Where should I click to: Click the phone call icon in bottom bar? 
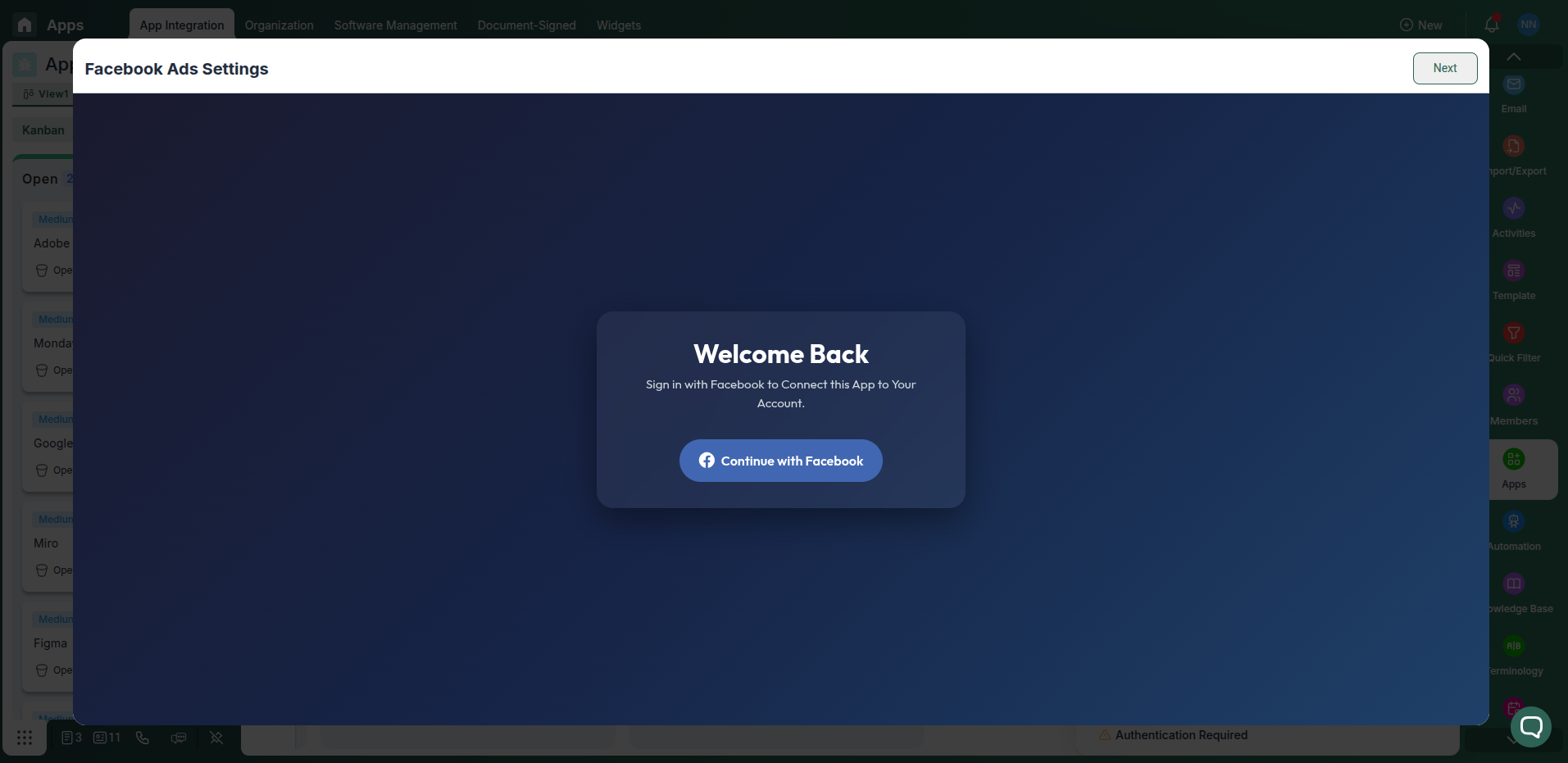click(x=143, y=738)
